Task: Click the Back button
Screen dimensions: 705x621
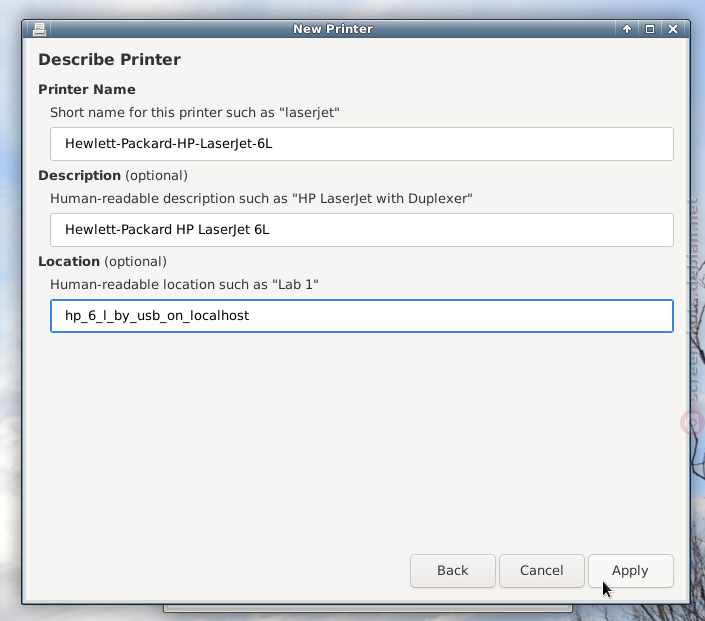Action: click(452, 571)
